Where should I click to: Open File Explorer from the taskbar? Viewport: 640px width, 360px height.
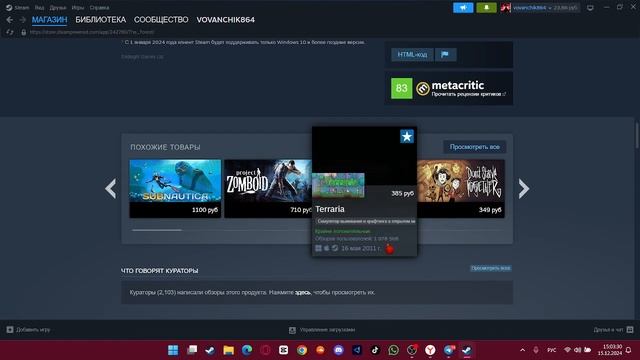[x=229, y=350]
